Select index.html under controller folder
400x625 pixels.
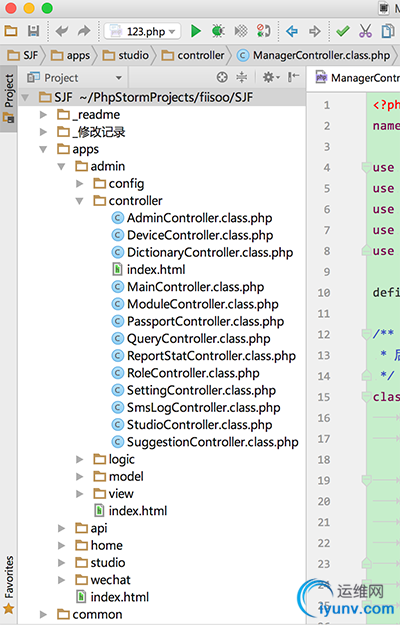149,270
